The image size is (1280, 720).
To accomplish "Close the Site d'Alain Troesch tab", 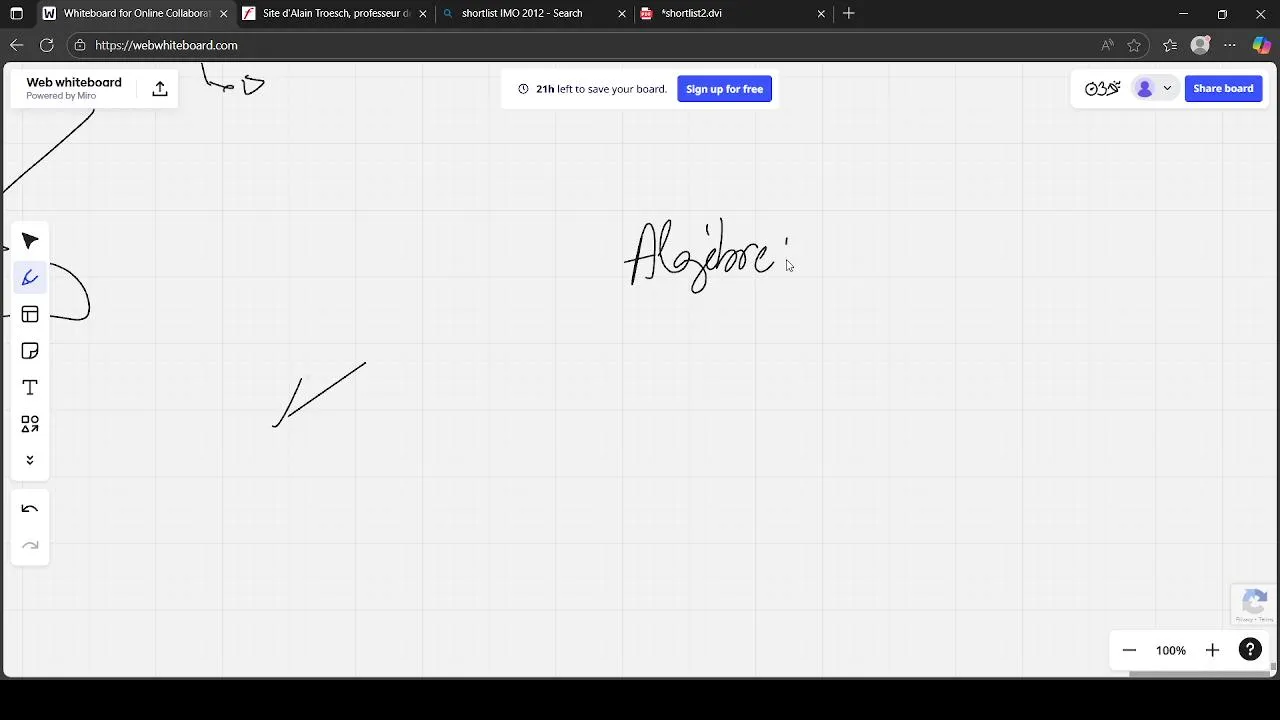I will point(423,14).
